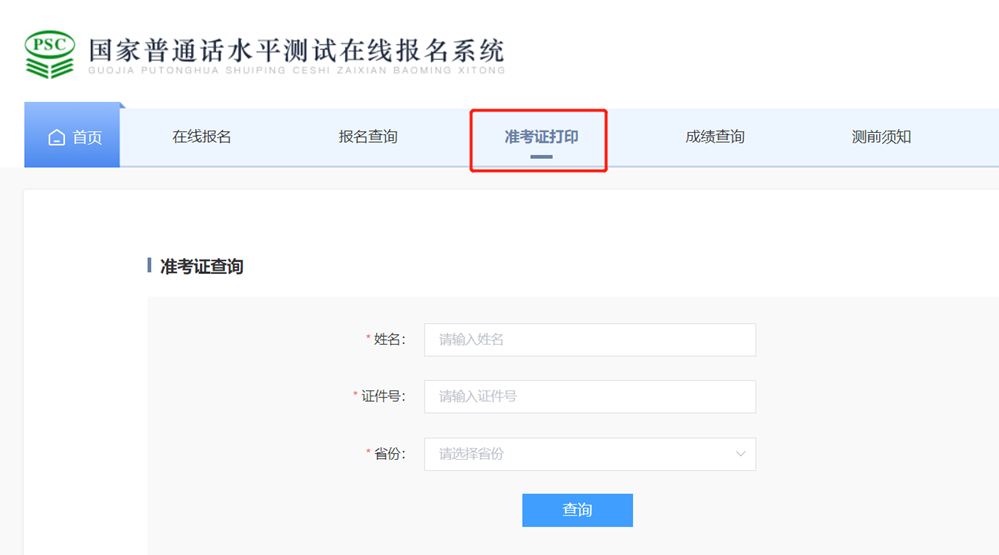
Task: Click the chevron arrow in the 省份 selector
Action: (x=740, y=454)
